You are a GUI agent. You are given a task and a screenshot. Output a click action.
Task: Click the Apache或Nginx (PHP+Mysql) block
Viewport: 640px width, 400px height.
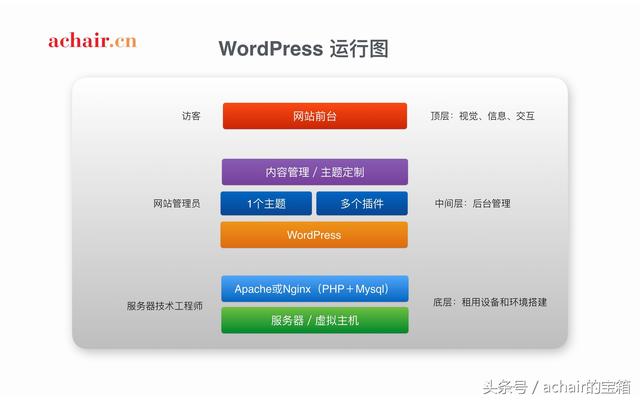point(315,289)
